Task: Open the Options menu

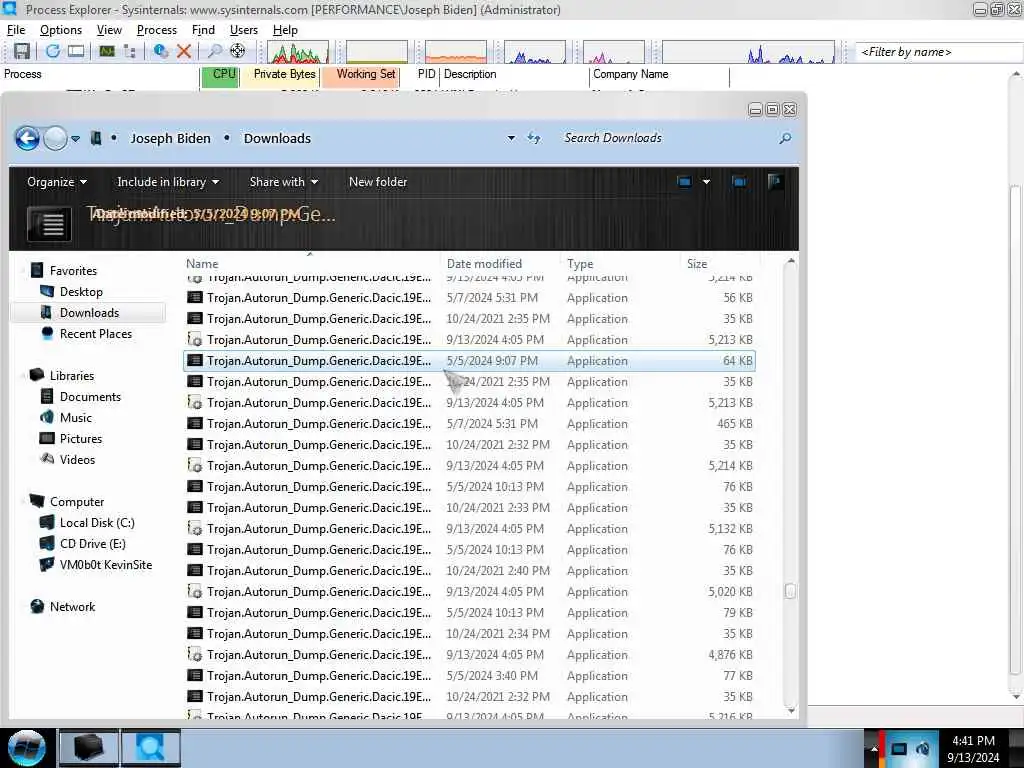Action: 61,30
